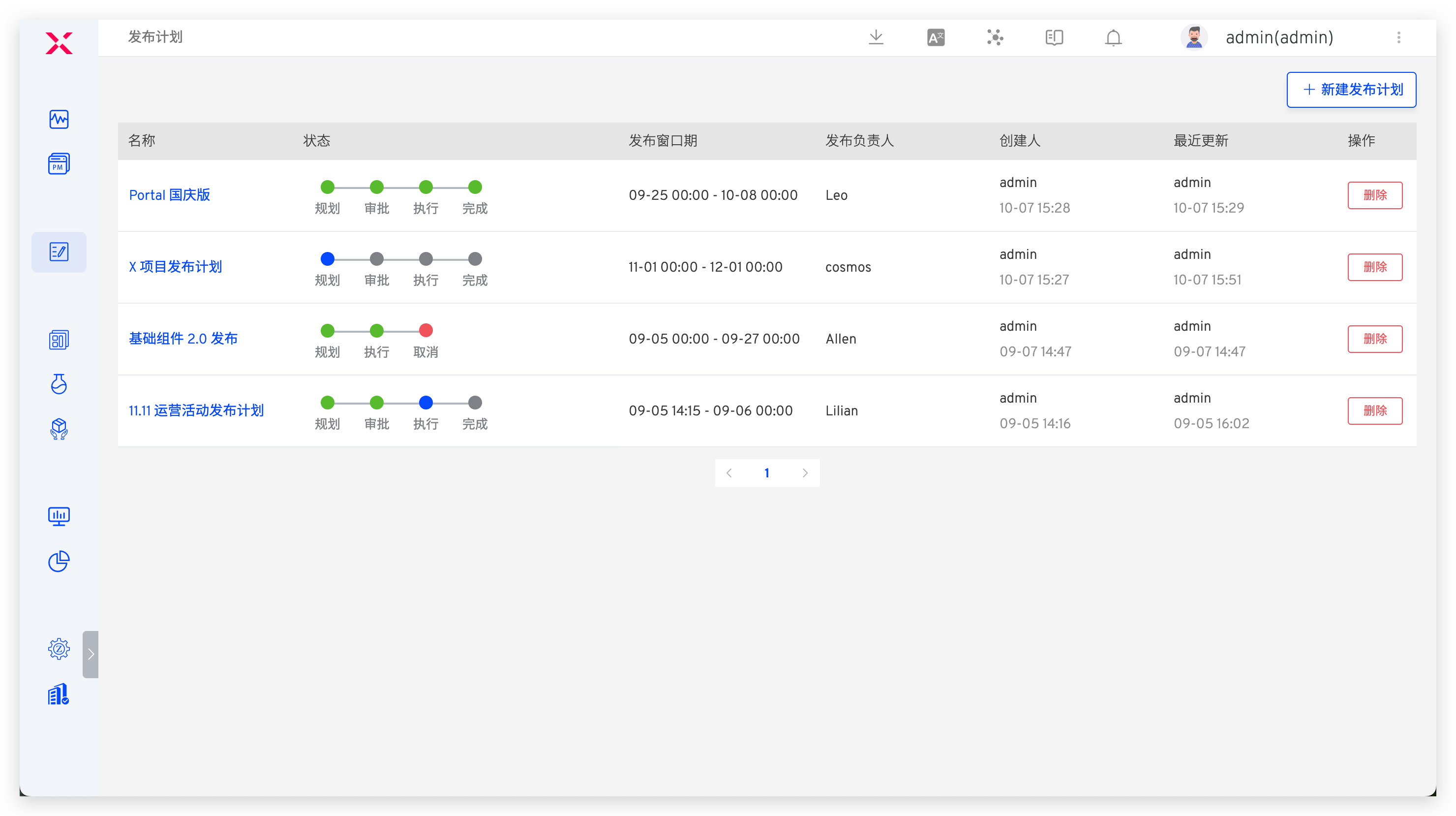
Task: Click the test flask sidebar icon
Action: tap(59, 384)
